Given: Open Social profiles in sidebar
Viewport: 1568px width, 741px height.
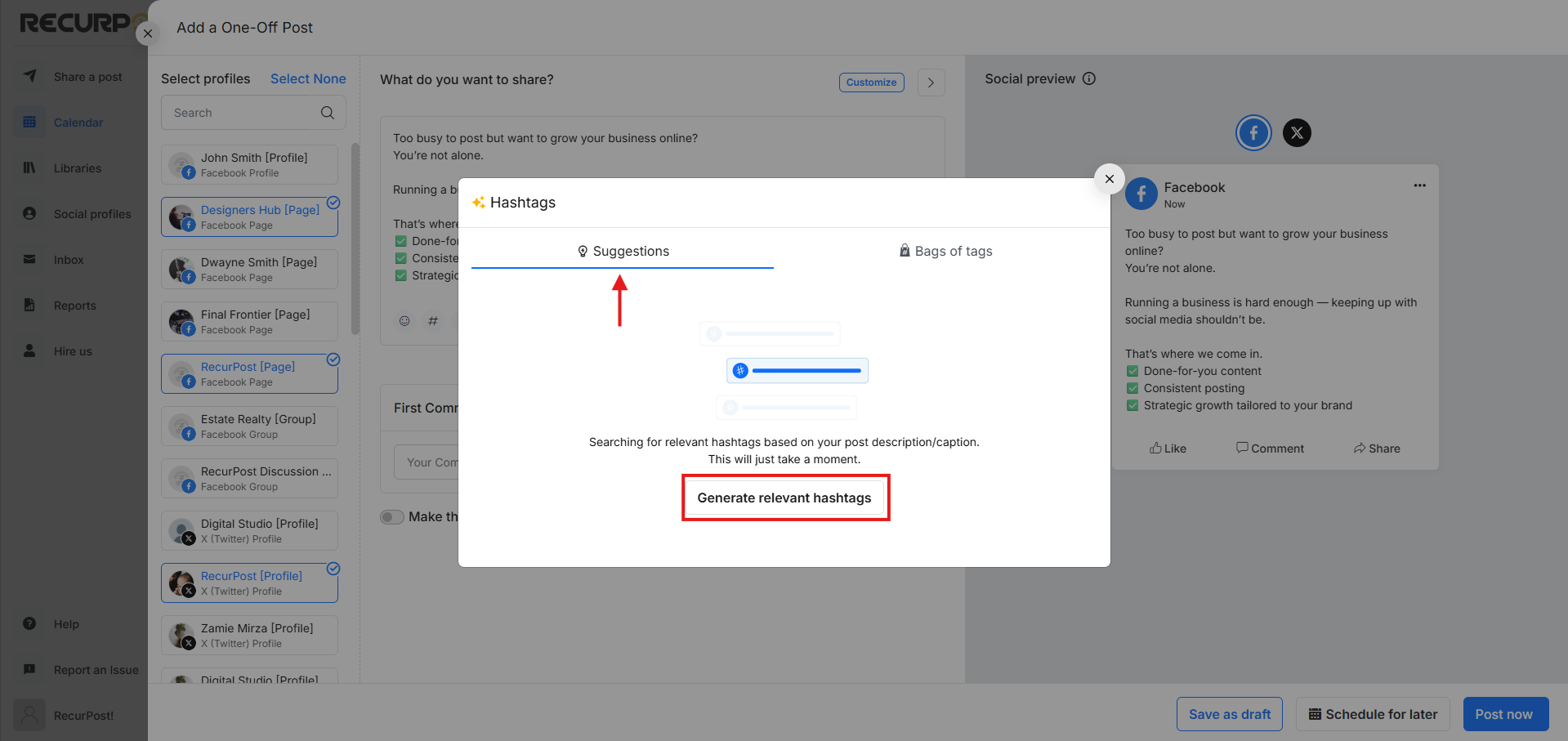Looking at the screenshot, I should coord(92,214).
